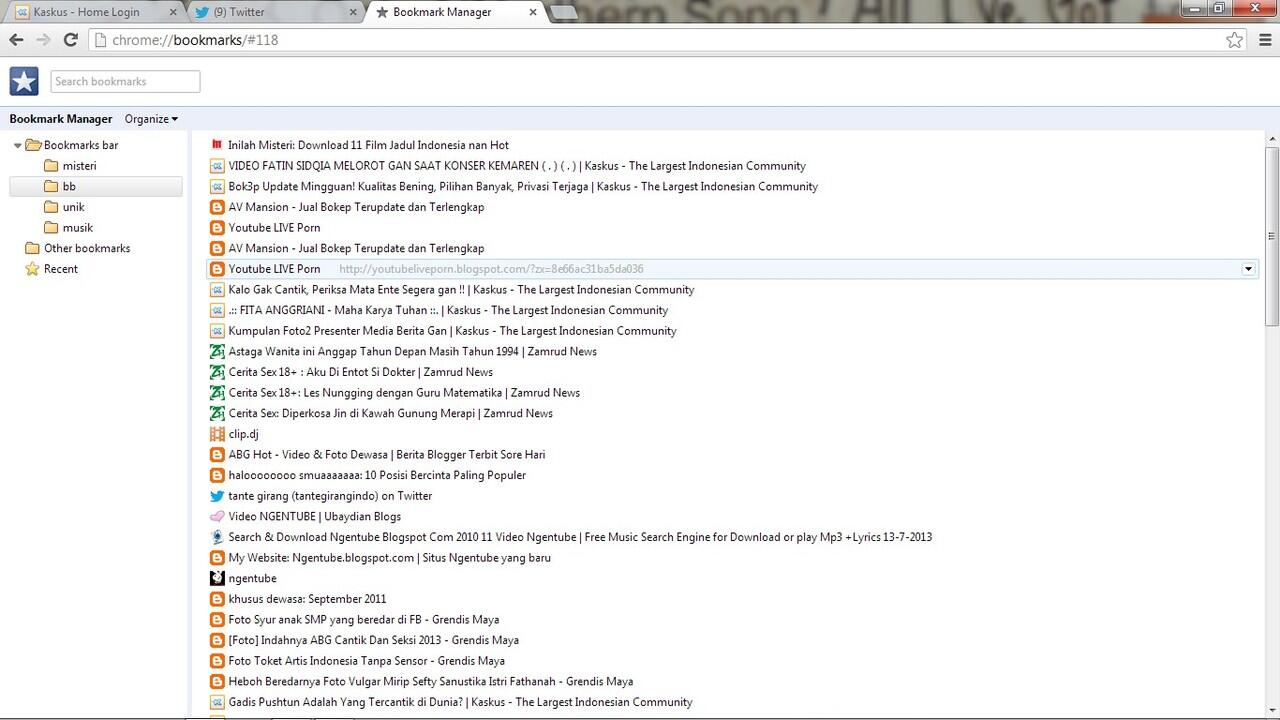Close the Bookmark Manager tab

pos(533,13)
